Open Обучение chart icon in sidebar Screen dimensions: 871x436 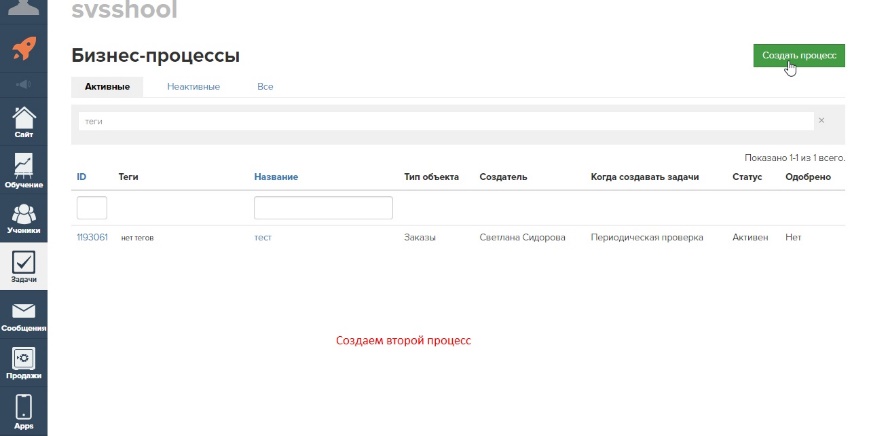coord(24,169)
